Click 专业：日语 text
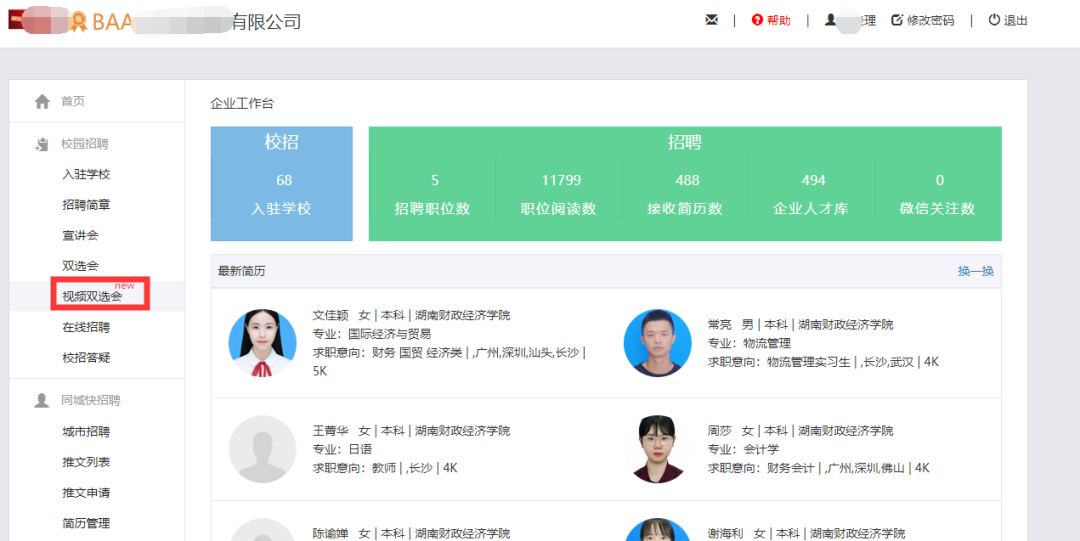The image size is (1080, 541). [x=342, y=449]
